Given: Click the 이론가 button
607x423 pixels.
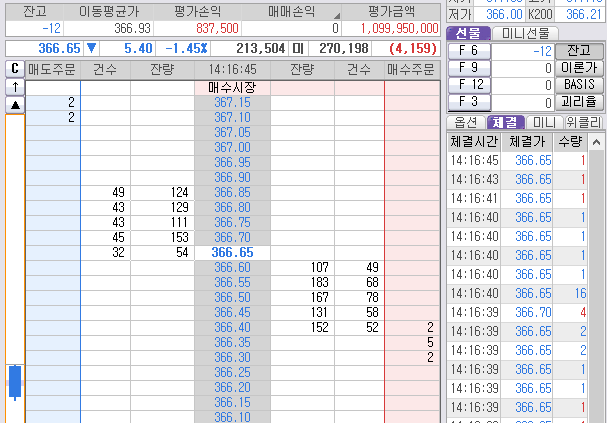Looking at the screenshot, I should [579, 68].
